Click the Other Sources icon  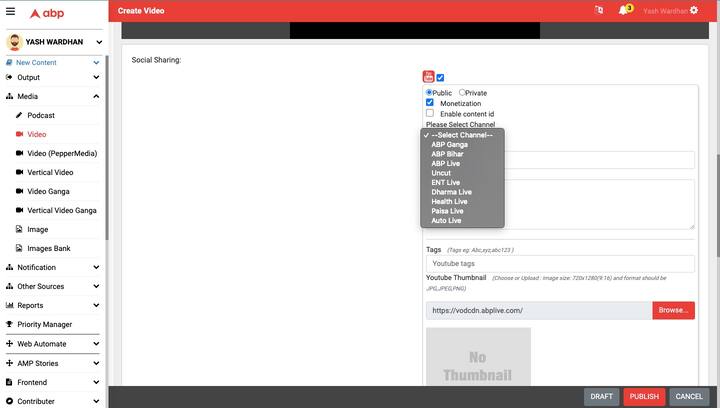(9, 286)
